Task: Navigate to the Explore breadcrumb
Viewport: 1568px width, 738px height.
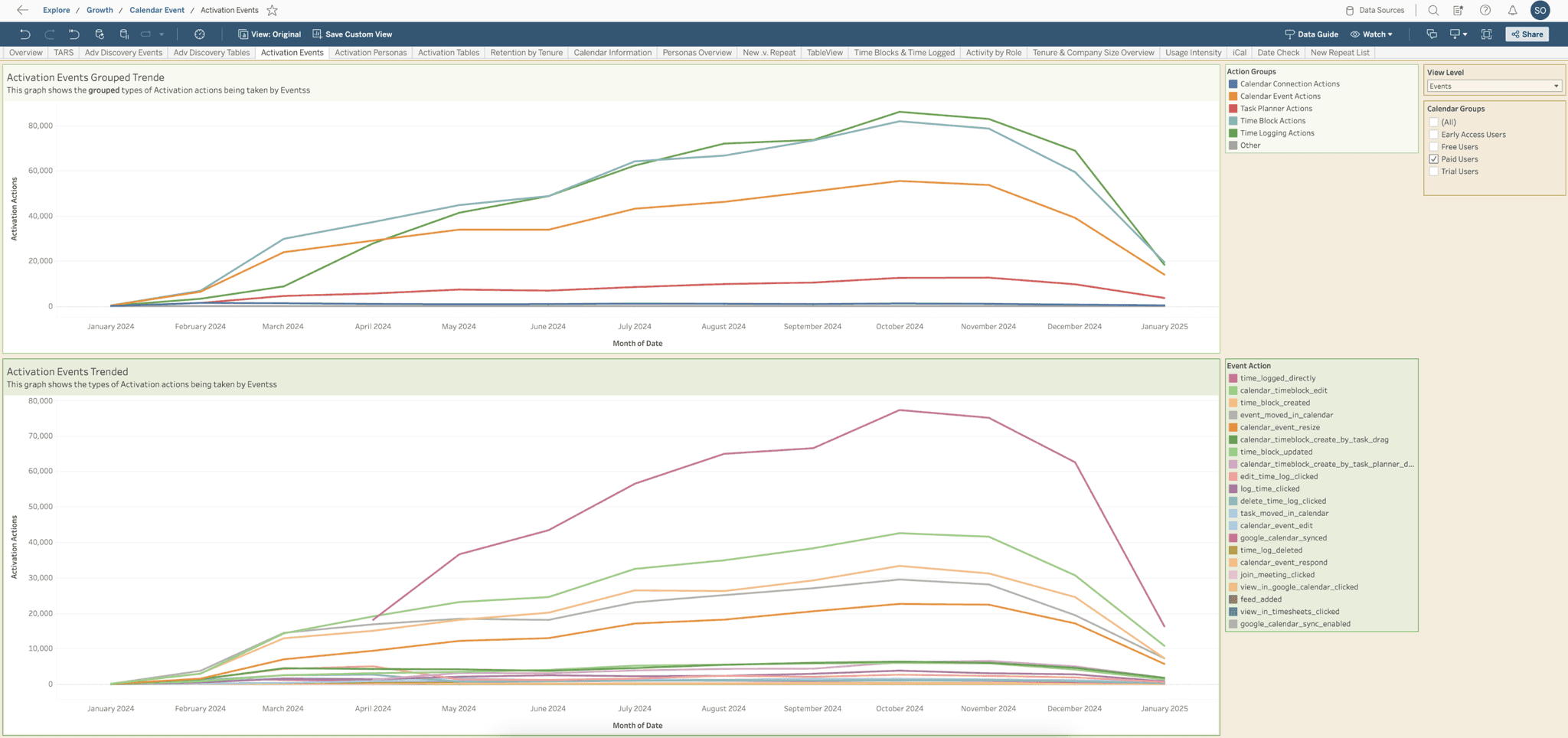Action: [56, 10]
